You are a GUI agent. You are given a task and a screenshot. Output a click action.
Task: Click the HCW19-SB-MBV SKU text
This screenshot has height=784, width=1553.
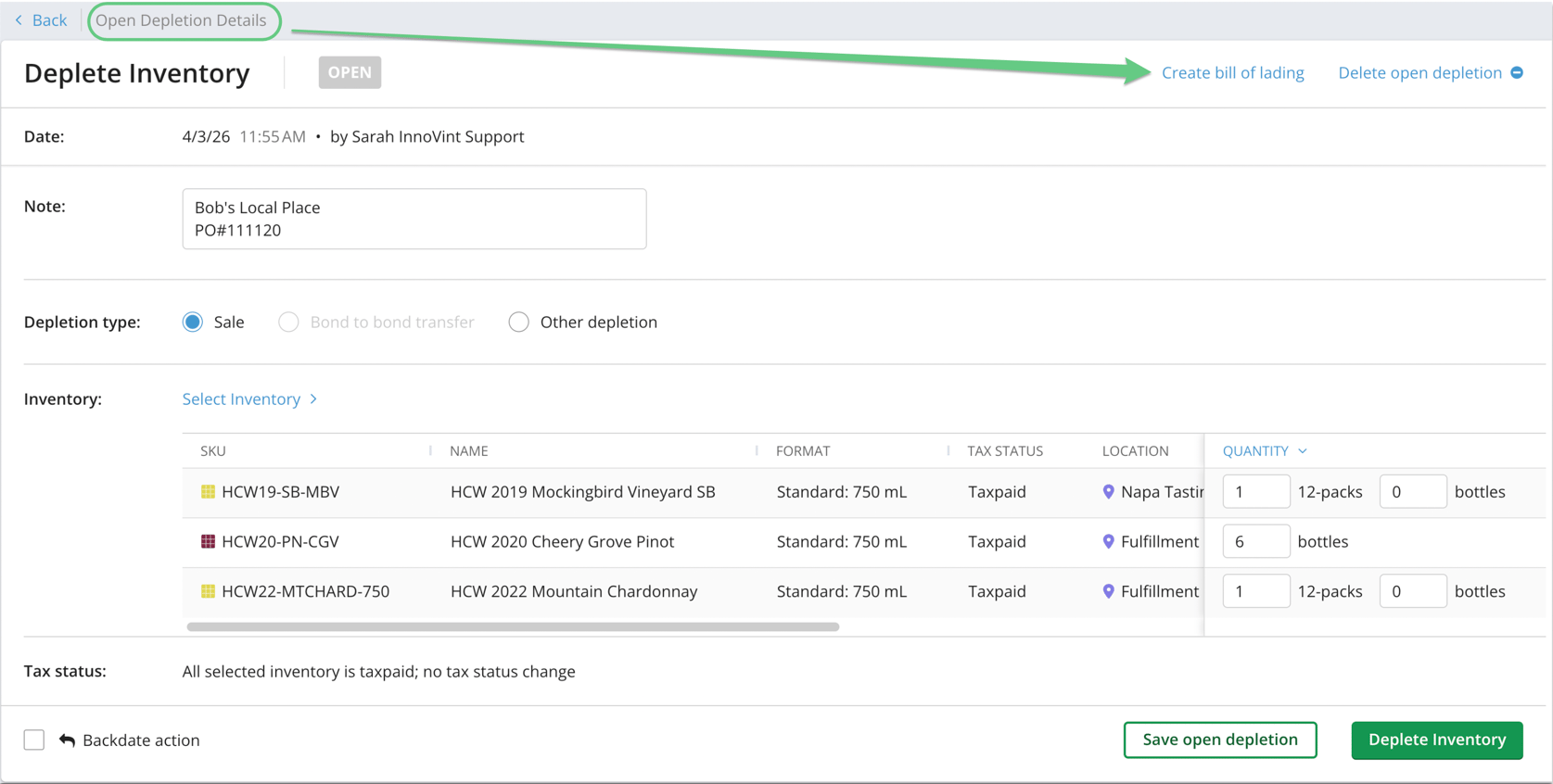coord(280,492)
